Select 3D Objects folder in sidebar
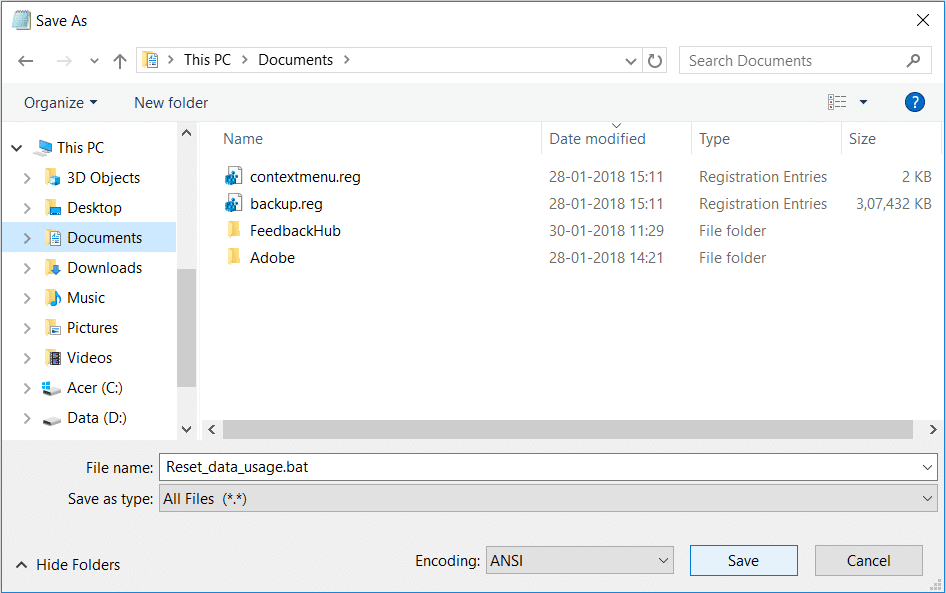946x593 pixels. pos(103,178)
